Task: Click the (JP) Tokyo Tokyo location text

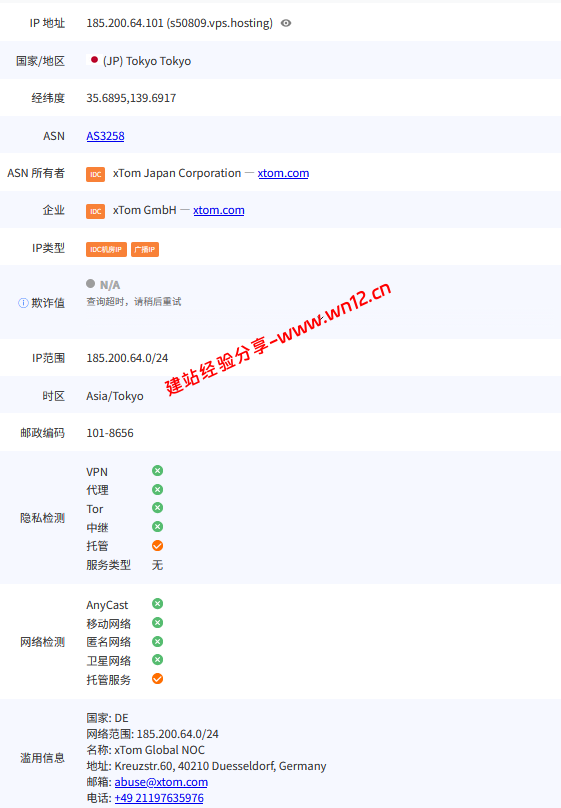Action: point(147,61)
